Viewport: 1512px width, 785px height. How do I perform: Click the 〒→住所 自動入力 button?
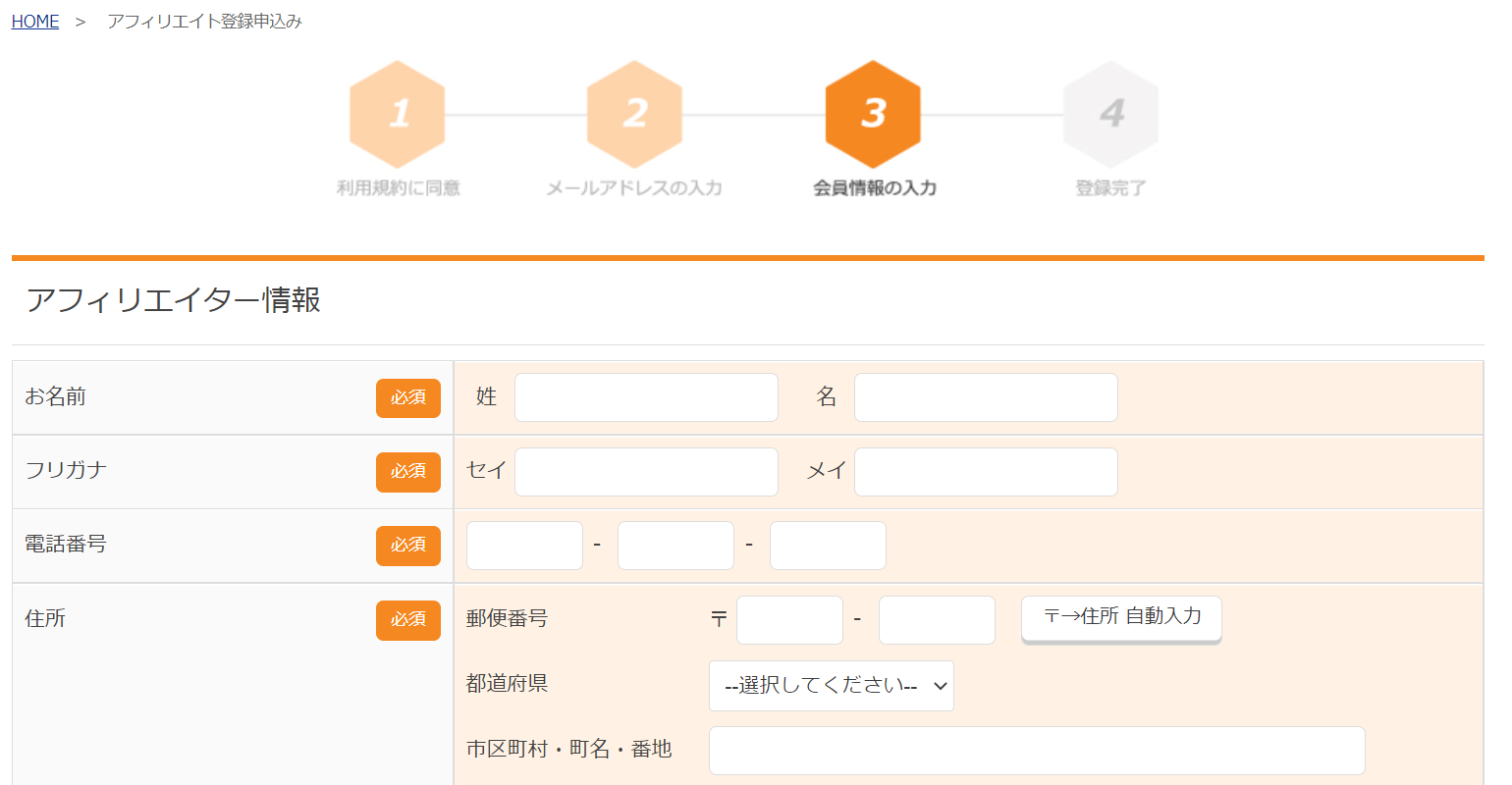click(1121, 618)
